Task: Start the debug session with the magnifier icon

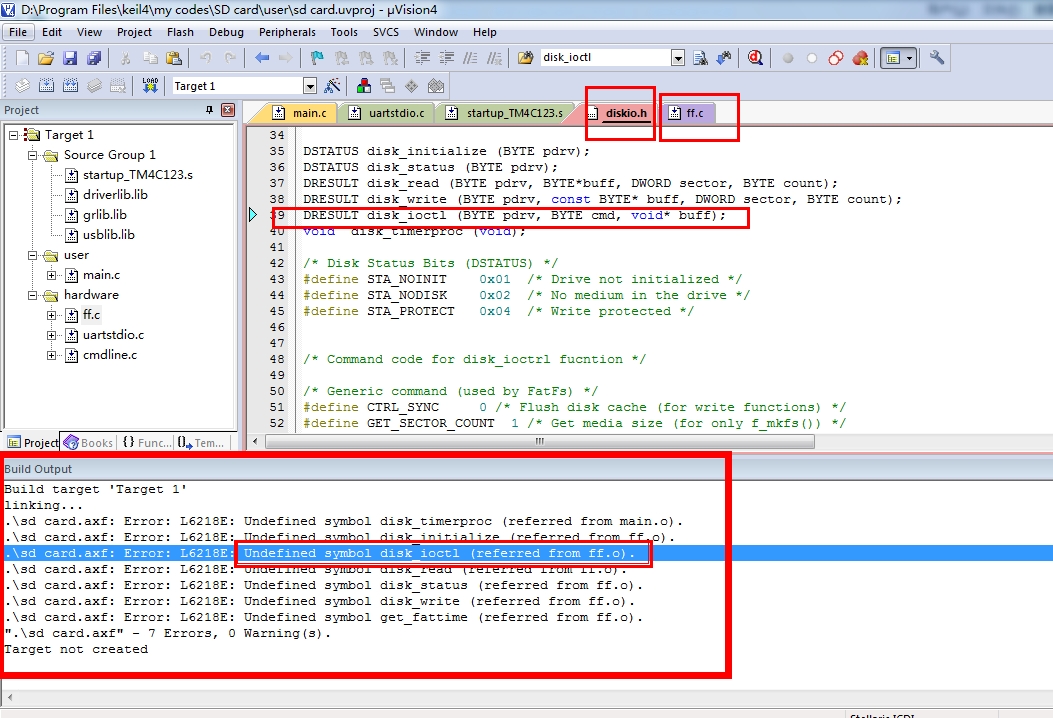Action: point(755,58)
